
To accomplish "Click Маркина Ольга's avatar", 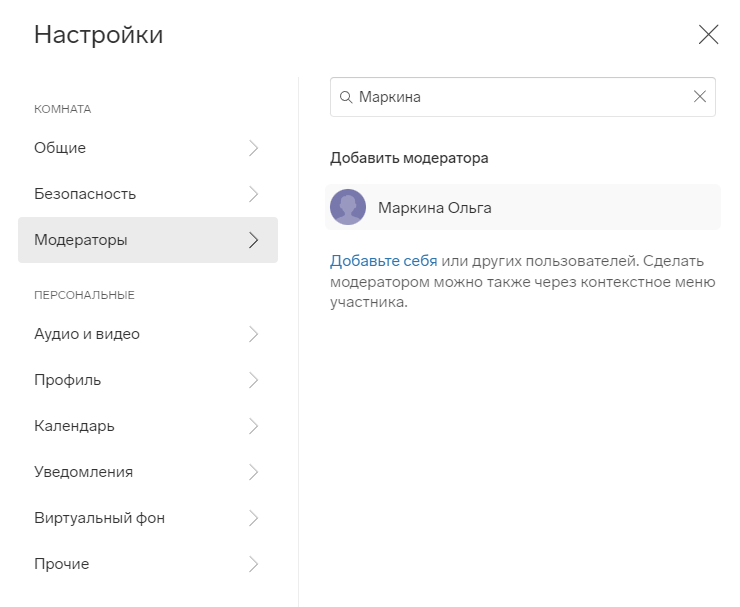I will click(348, 207).
